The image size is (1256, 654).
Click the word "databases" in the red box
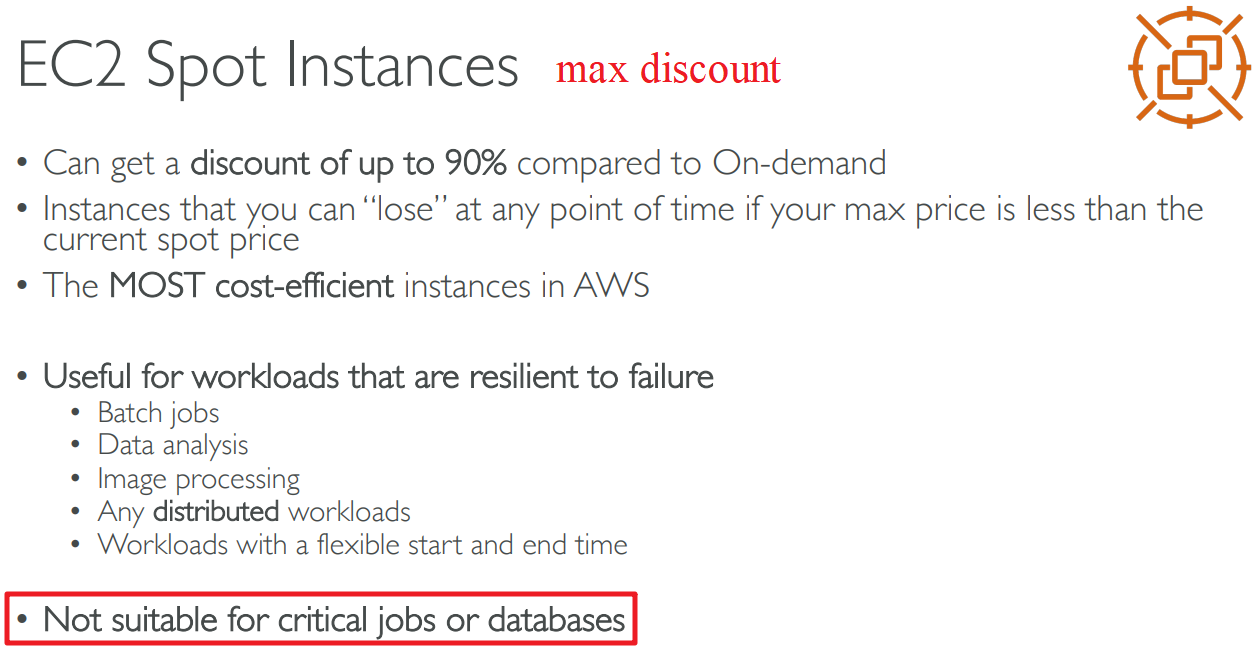point(556,620)
